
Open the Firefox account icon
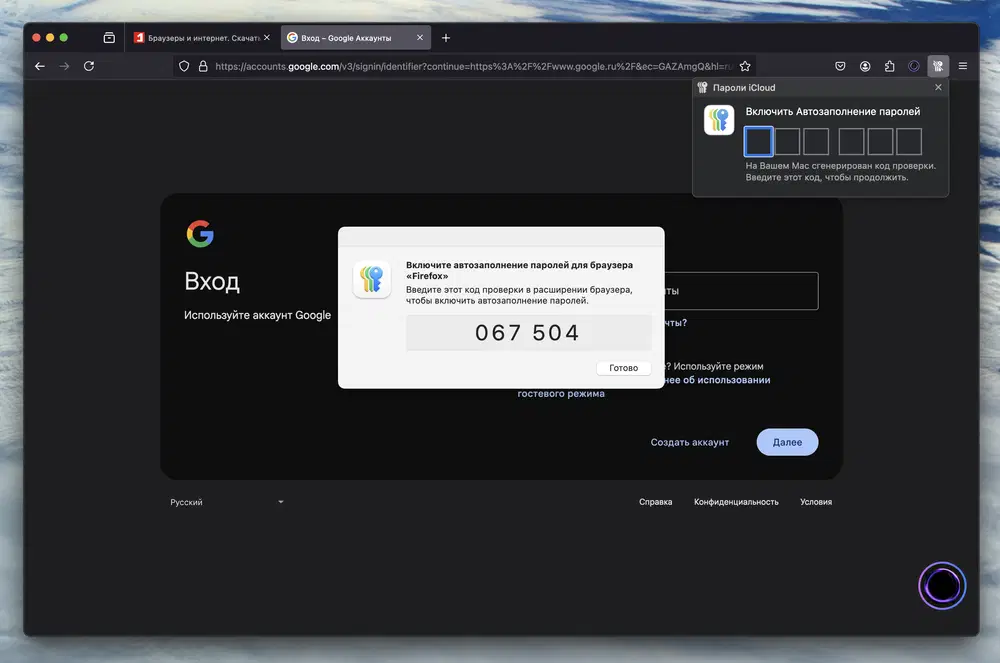pos(865,66)
